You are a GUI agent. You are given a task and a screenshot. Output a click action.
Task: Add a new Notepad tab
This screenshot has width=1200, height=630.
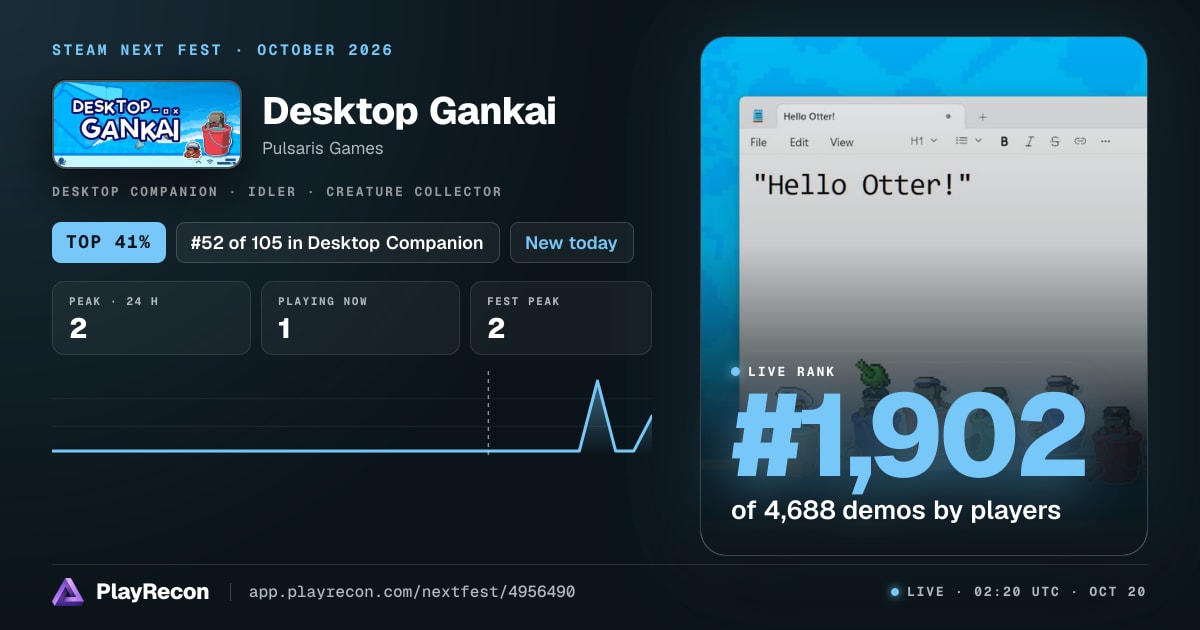982,116
